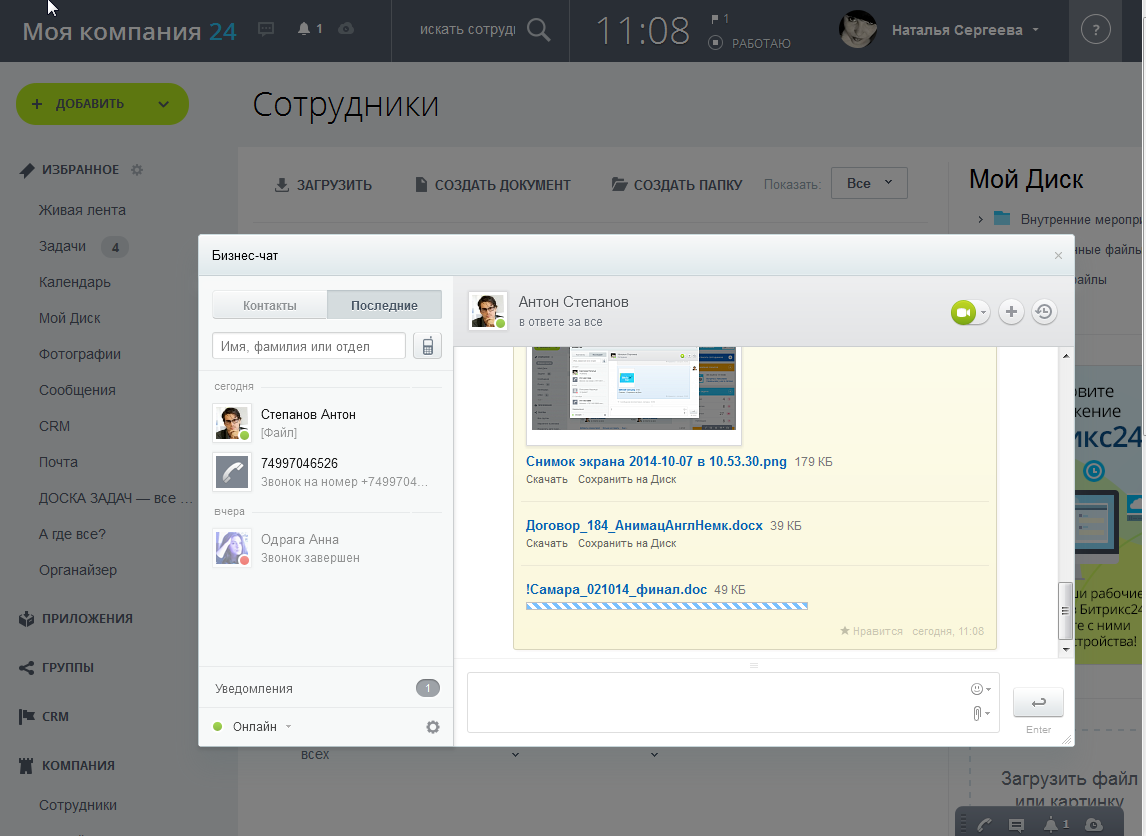
Task: Click Антон Степанов's avatar in the chat header
Action: pyautogui.click(x=487, y=311)
